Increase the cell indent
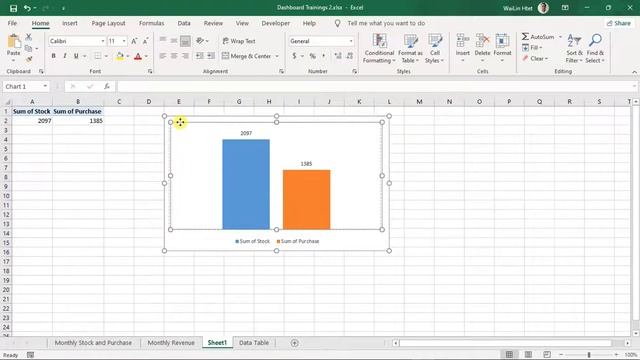Viewport: 640px width, 360px height. (211, 56)
